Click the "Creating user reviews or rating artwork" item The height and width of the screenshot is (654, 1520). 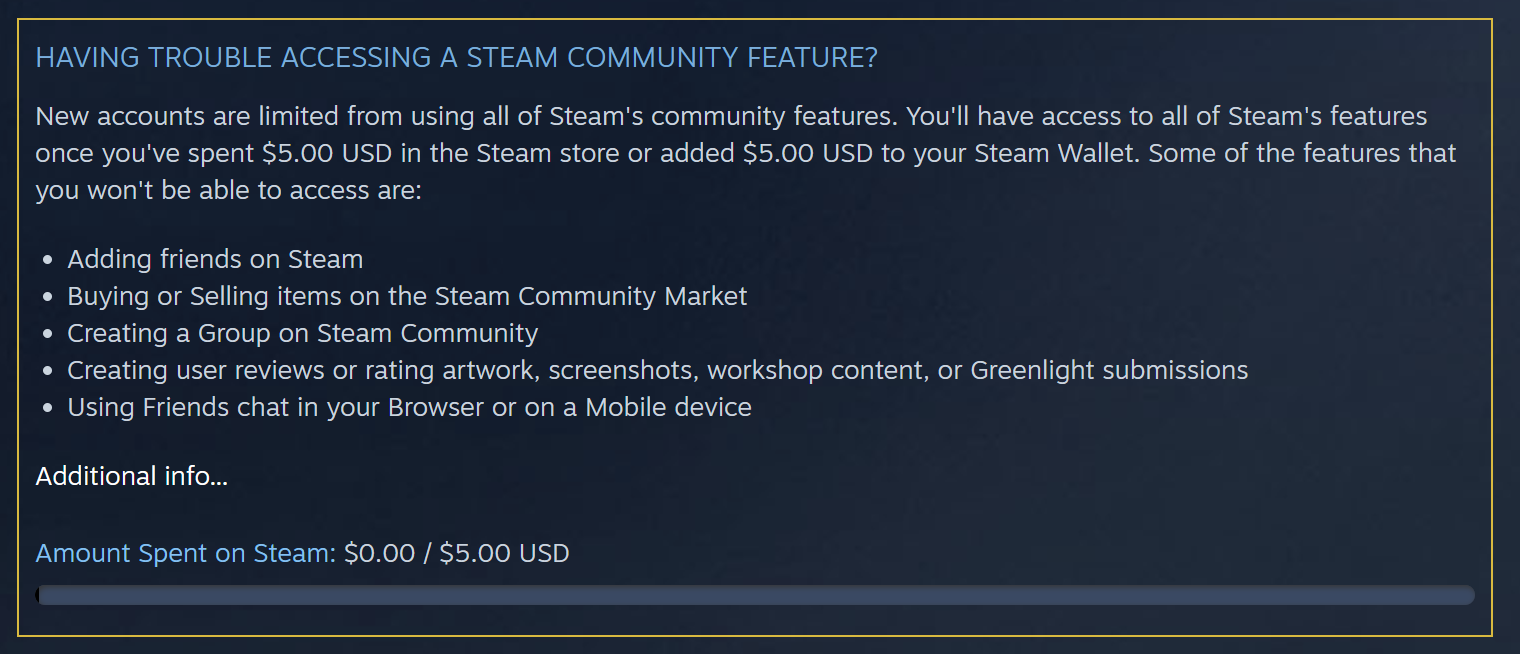(657, 370)
